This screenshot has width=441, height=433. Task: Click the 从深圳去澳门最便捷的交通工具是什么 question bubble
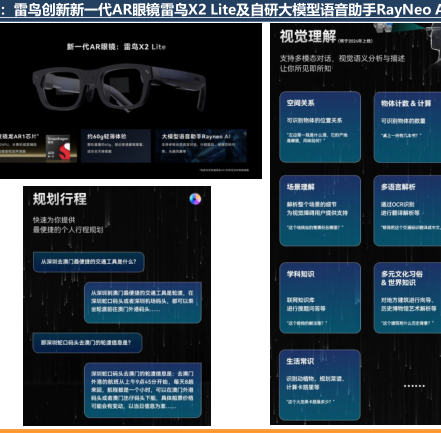tap(89, 262)
